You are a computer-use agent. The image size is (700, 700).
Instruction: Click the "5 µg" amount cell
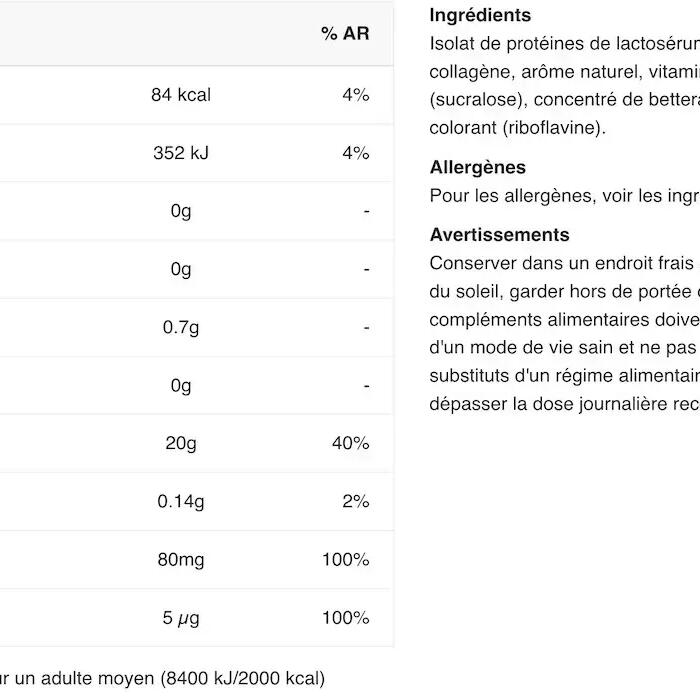(x=181, y=618)
